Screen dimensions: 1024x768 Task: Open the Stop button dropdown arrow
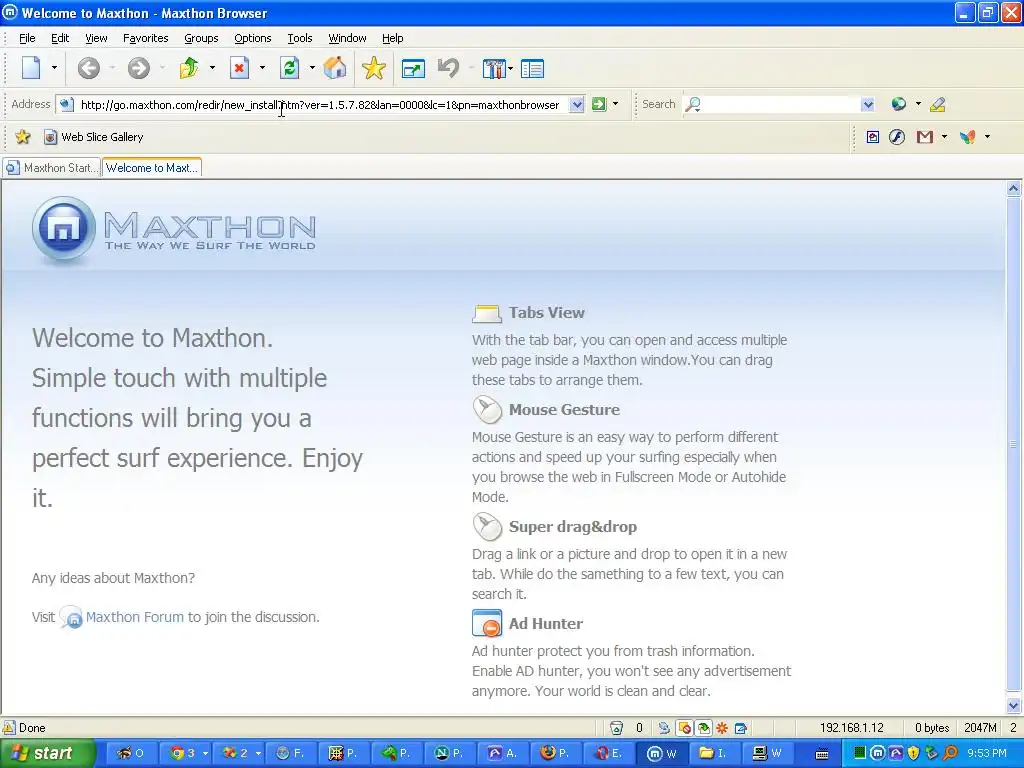tap(262, 67)
